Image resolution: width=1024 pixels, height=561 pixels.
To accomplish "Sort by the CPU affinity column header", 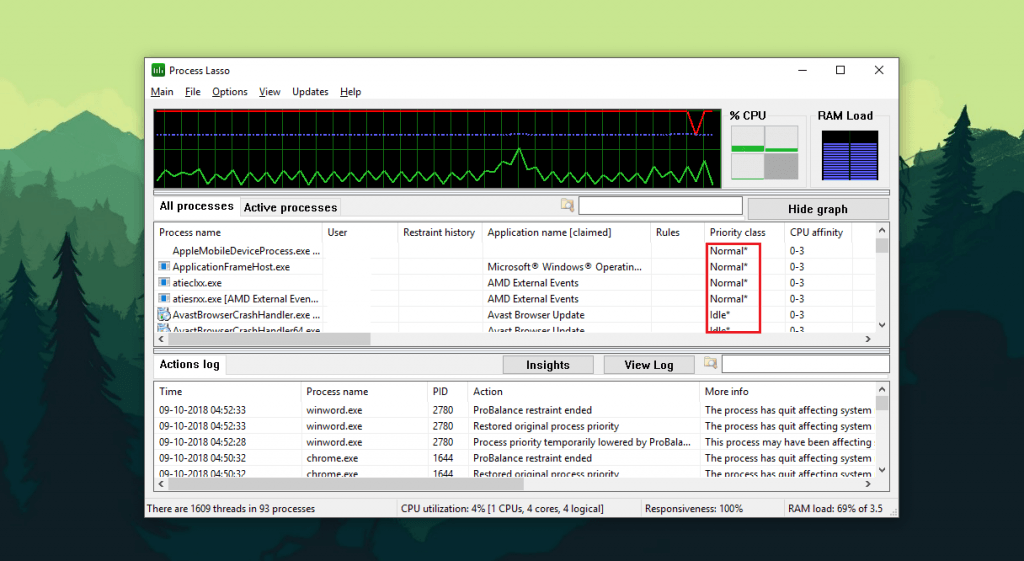I will coord(818,232).
